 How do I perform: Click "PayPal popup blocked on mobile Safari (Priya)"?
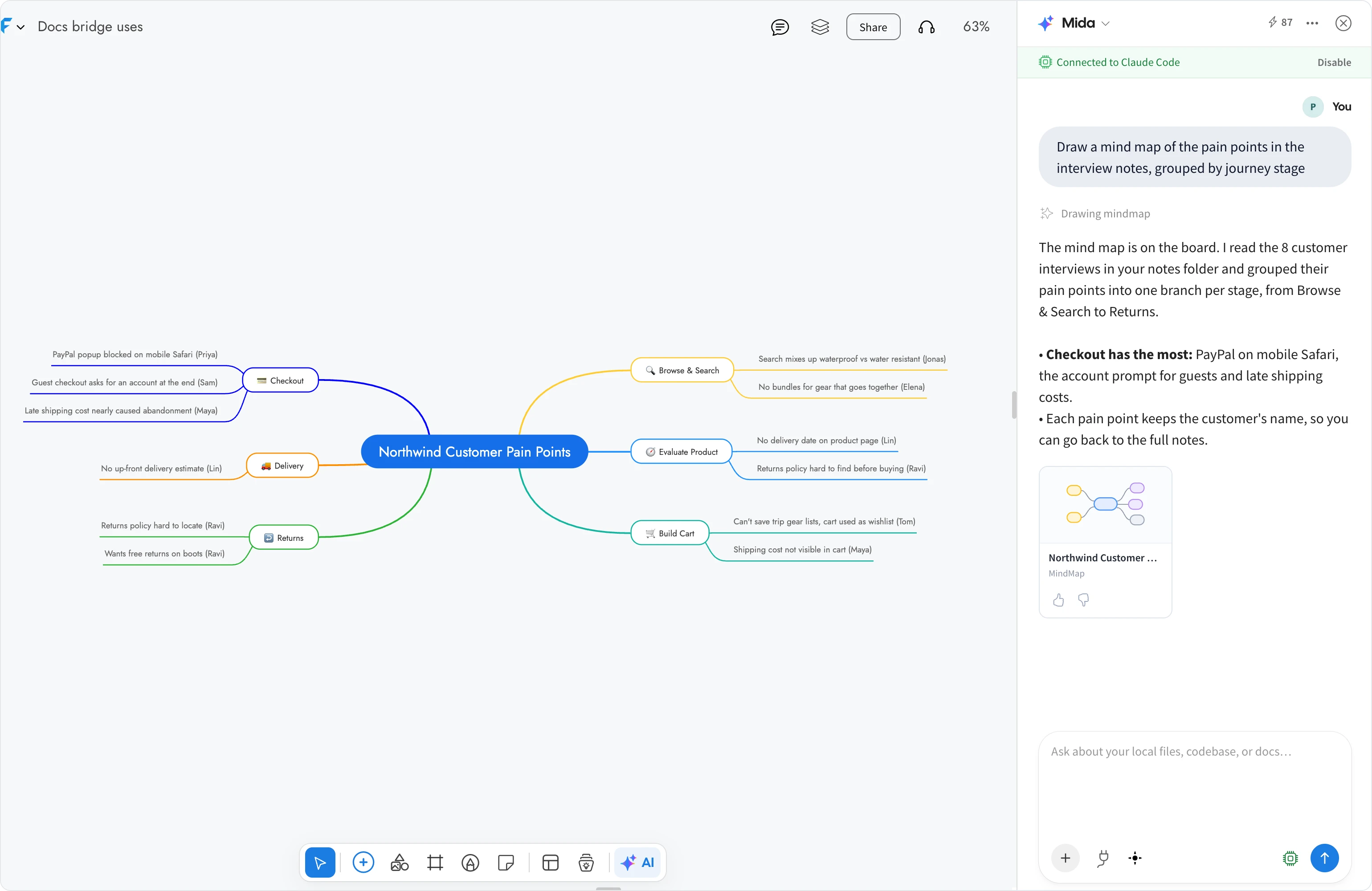(x=135, y=354)
